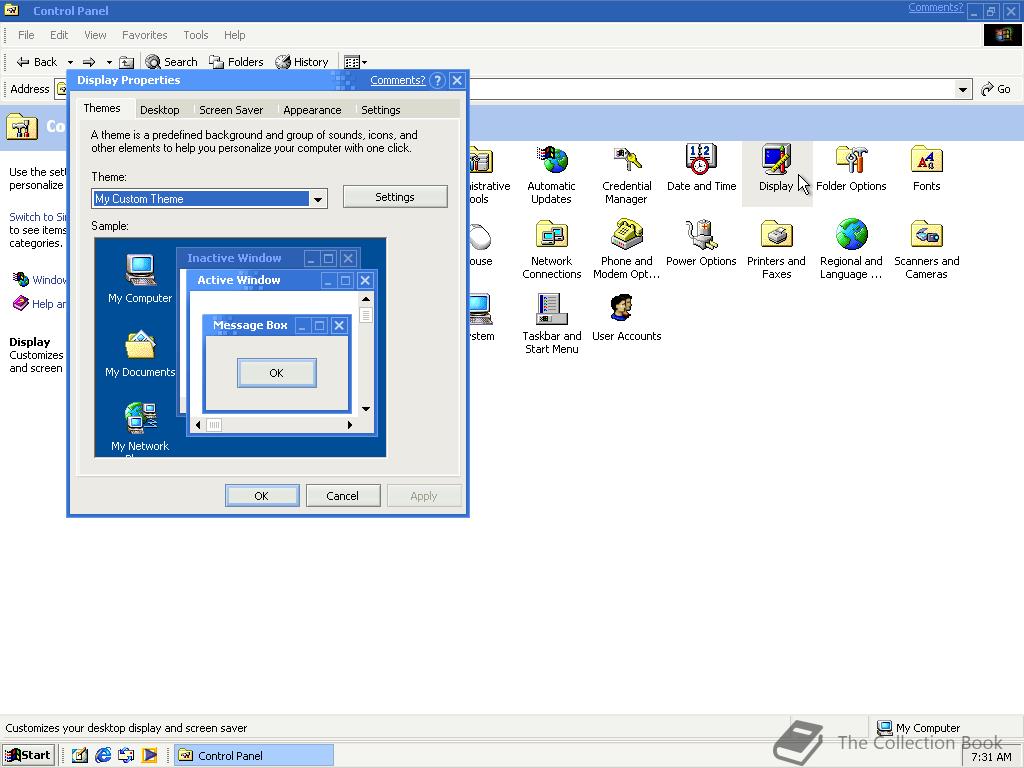Click the Go button beside Address bar
Image resolution: width=1024 pixels, height=768 pixels.
995,89
